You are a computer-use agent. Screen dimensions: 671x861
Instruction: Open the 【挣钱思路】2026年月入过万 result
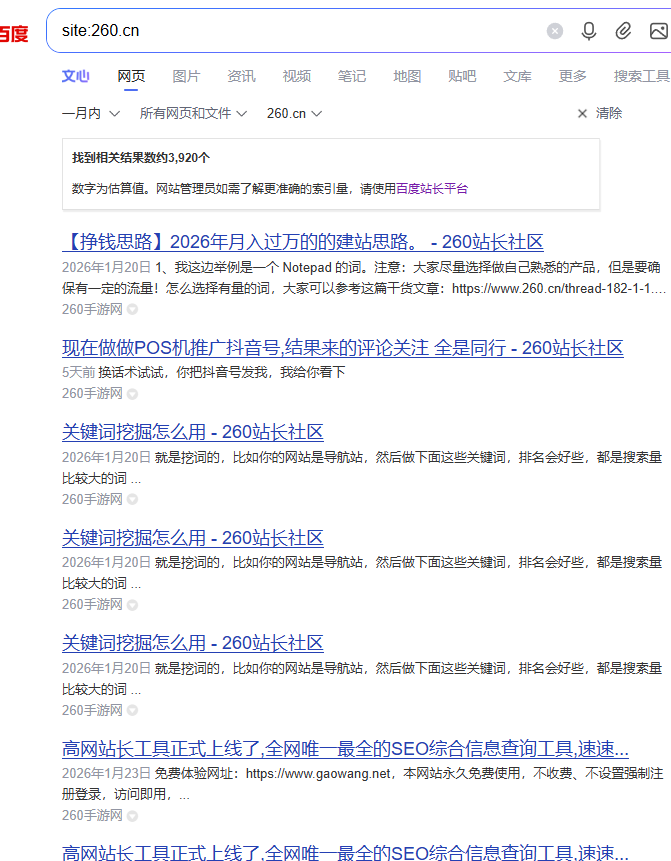tap(302, 242)
